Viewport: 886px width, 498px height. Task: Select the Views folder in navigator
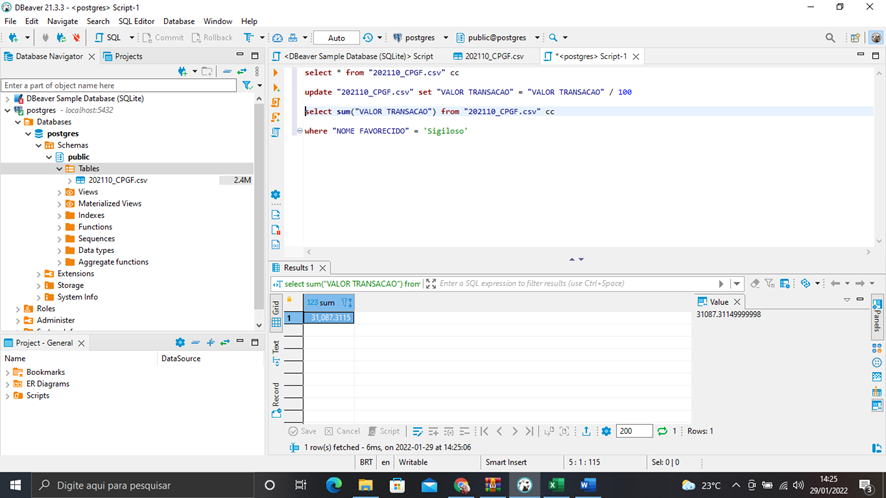tap(88, 192)
